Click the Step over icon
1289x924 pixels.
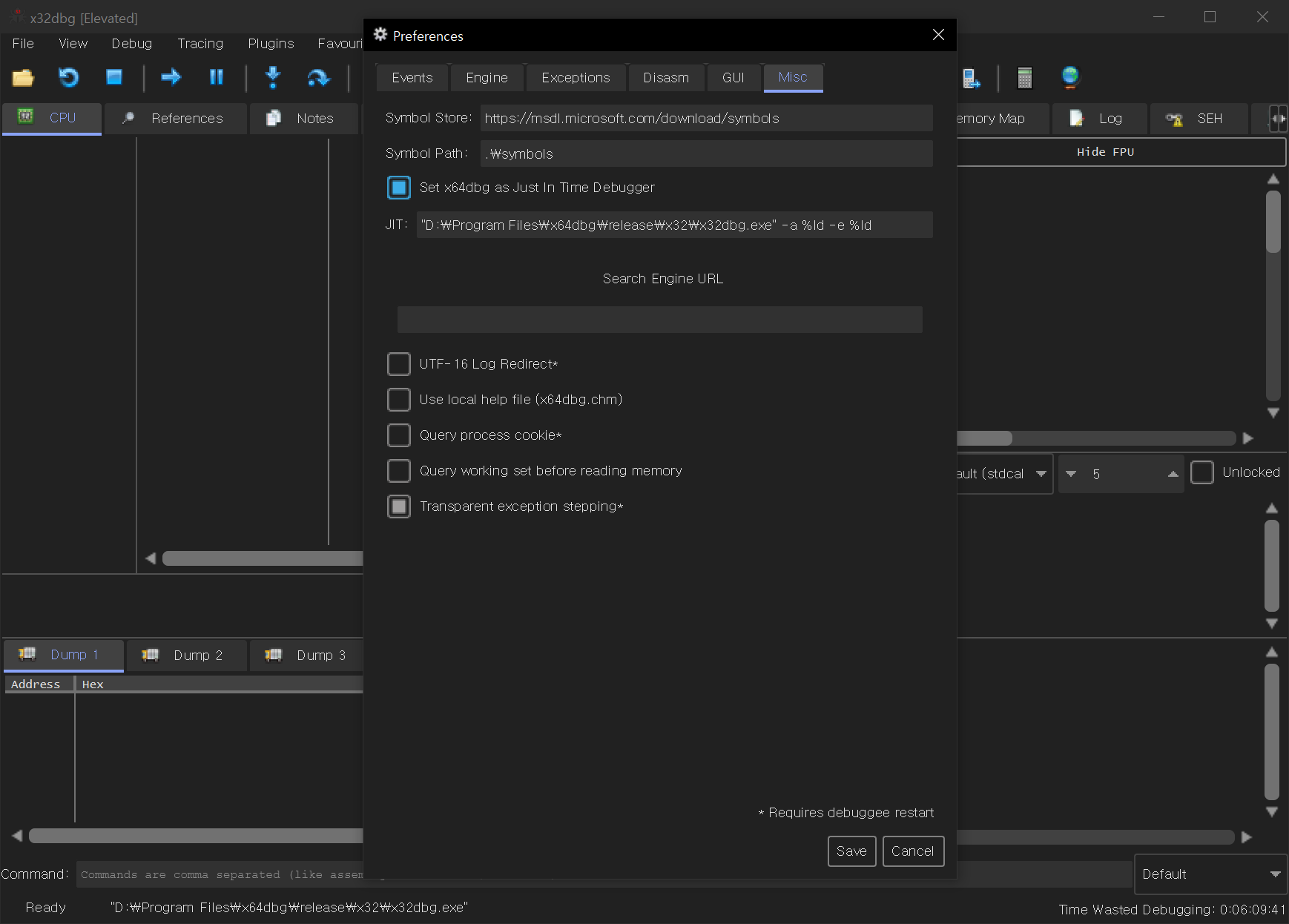[318, 77]
